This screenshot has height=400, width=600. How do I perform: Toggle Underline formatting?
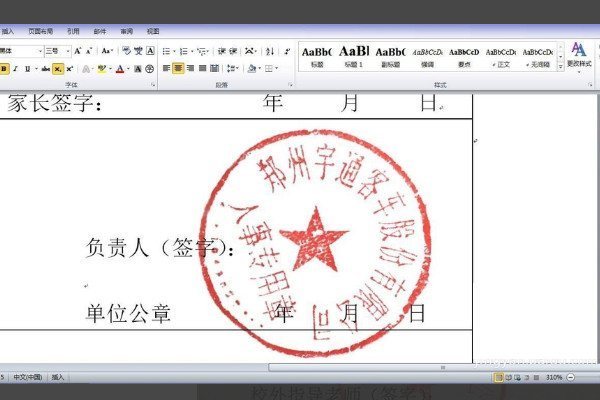click(28, 69)
